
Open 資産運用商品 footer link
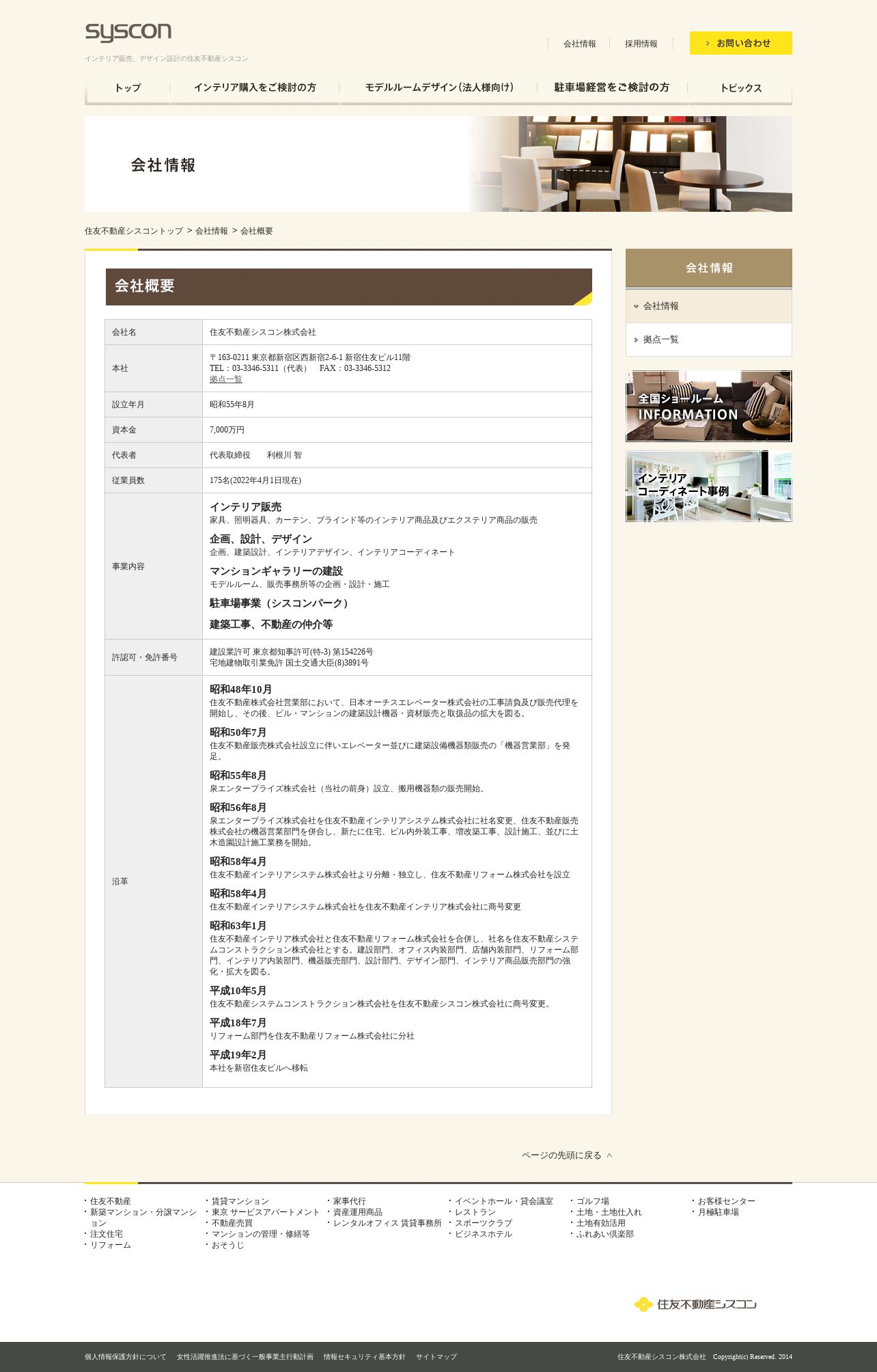click(x=358, y=1212)
